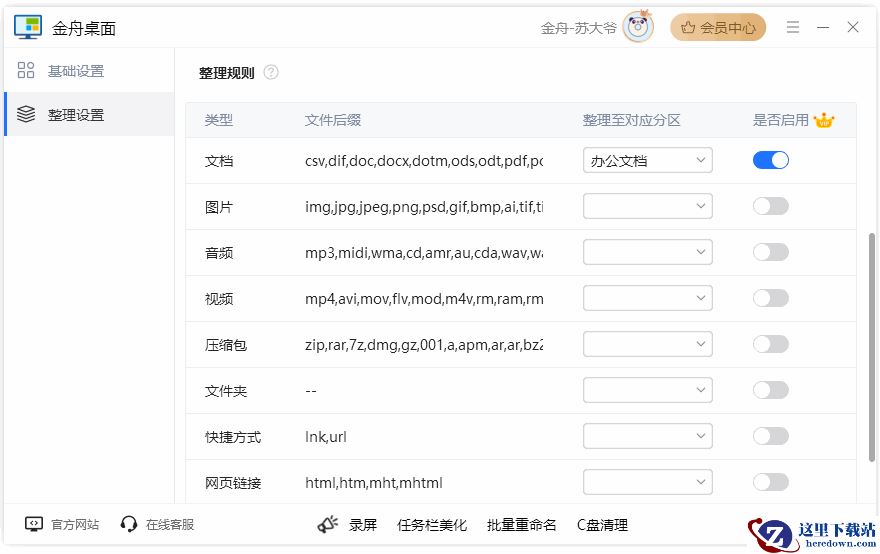
Task: Open the 办公文档 partition dropdown
Action: tap(648, 161)
